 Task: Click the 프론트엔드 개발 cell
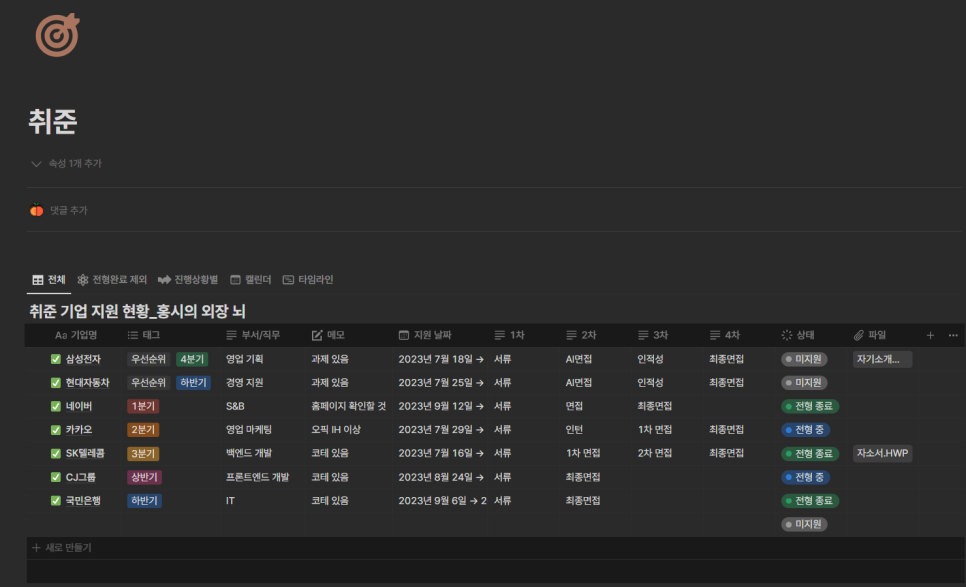click(x=258, y=477)
